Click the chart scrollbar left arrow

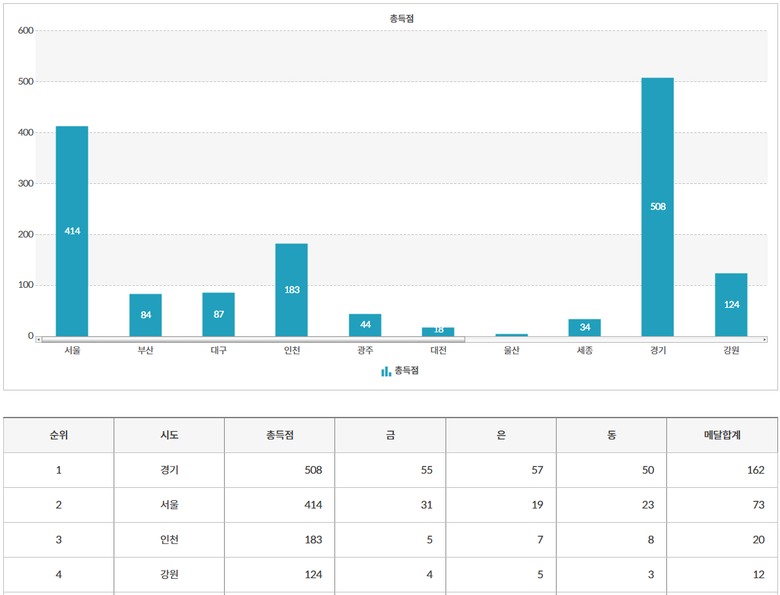[x=39, y=340]
